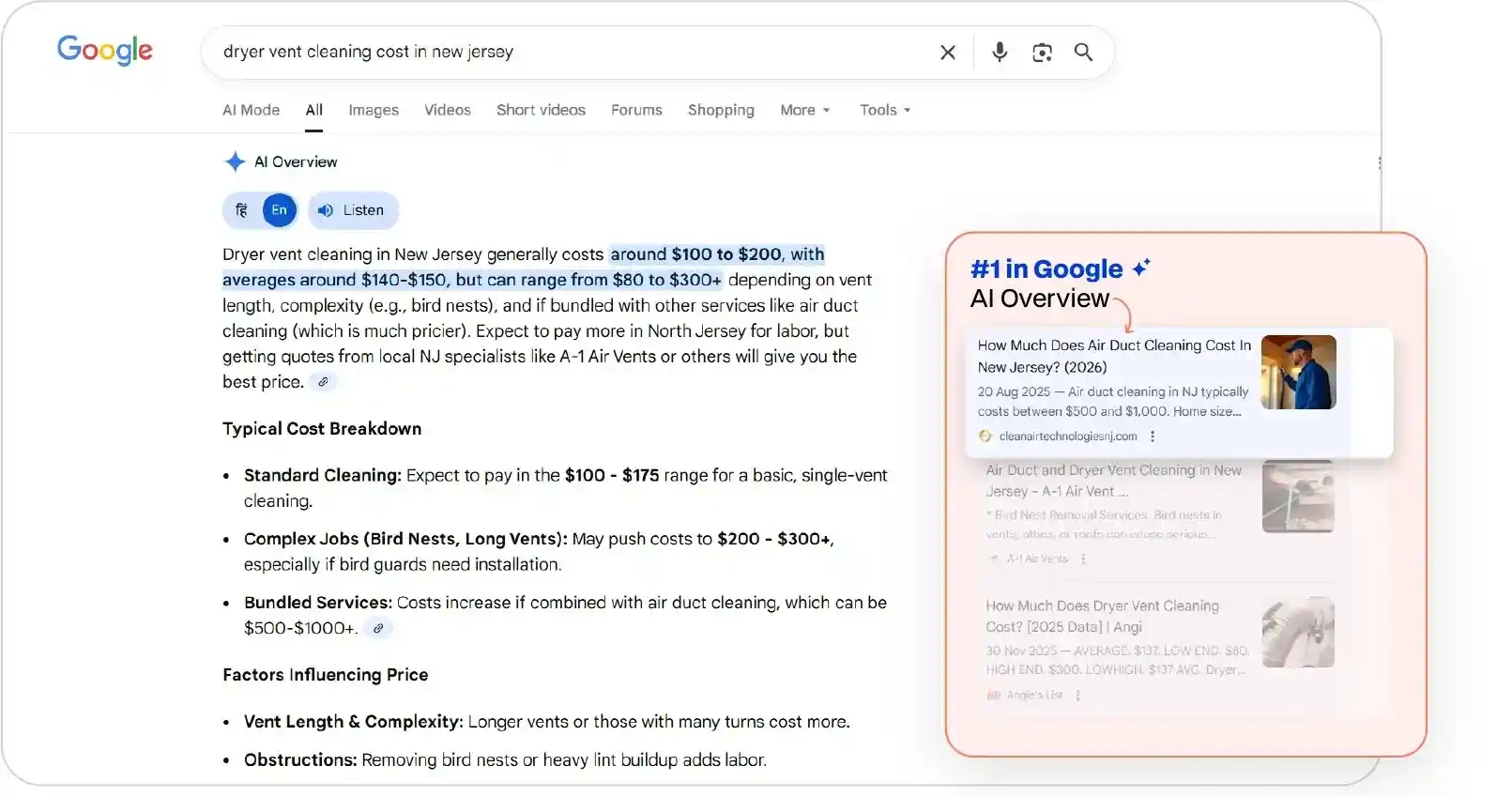
Task: Clear the search box with X icon
Action: coord(948,53)
